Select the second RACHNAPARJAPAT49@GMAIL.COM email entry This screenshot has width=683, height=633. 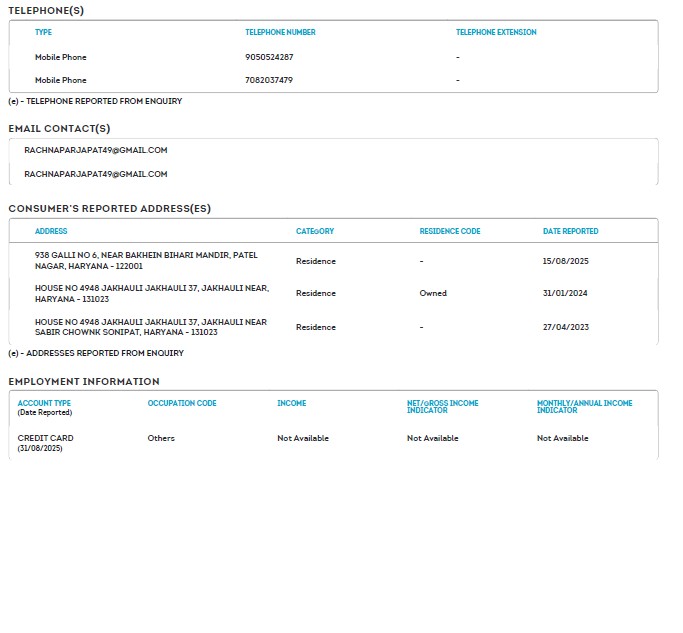click(96, 174)
